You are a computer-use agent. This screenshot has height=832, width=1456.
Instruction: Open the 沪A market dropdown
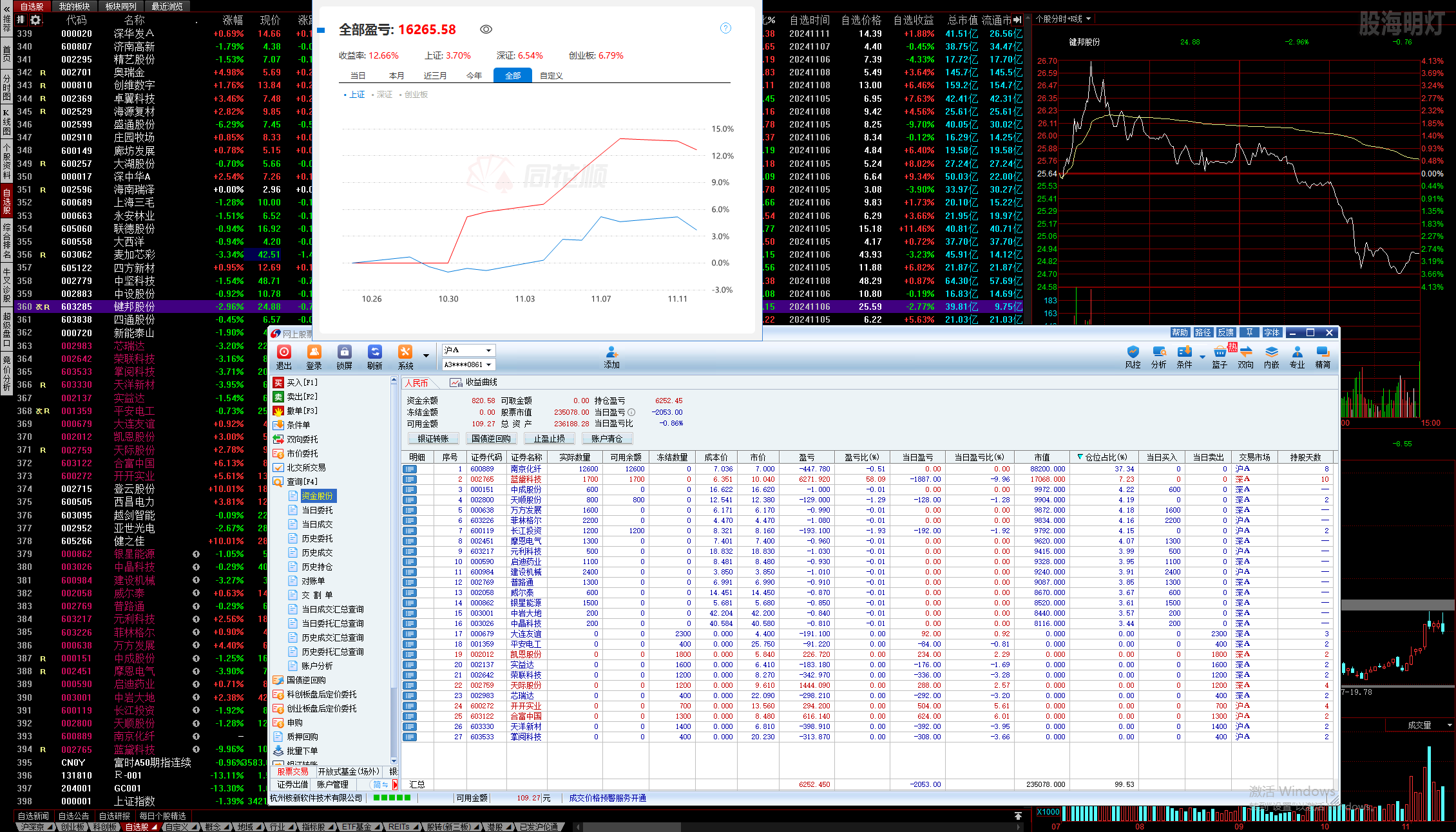tap(468, 350)
